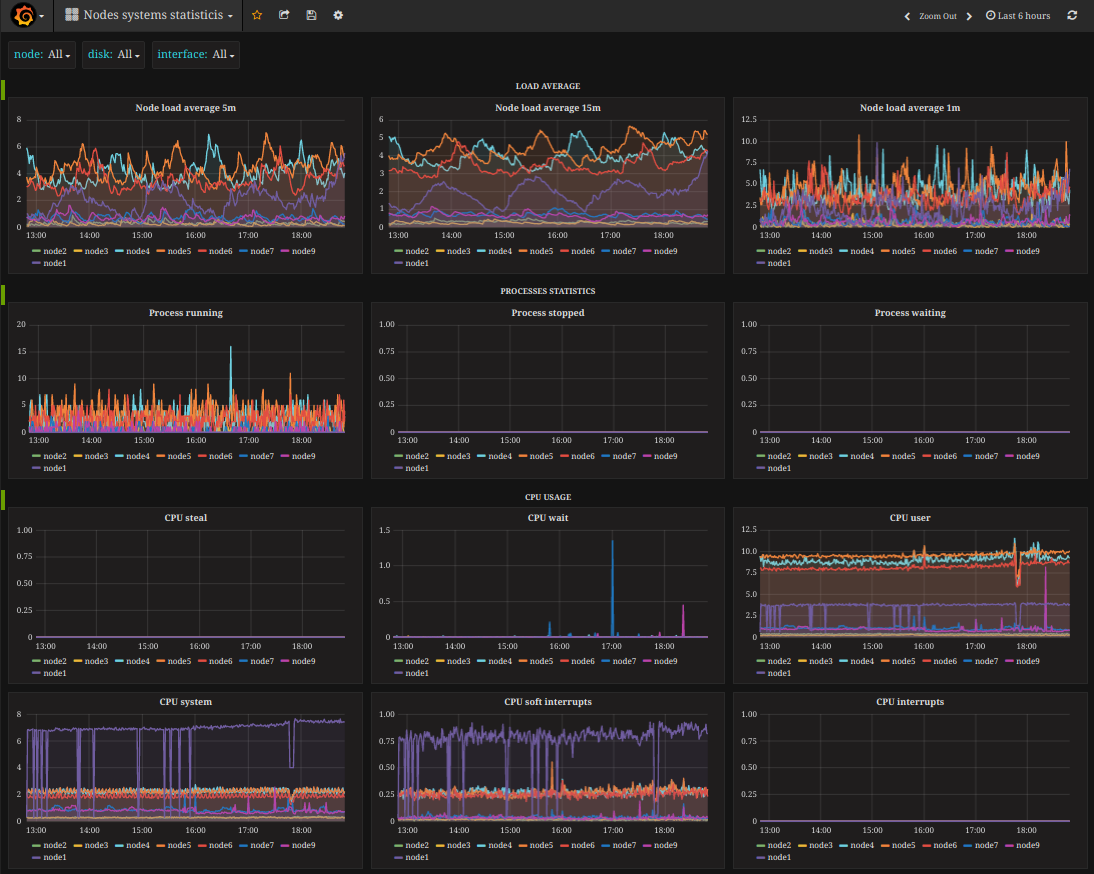This screenshot has height=874, width=1094.
Task: Open CPU soft interrupts panel title menu
Action: point(548,702)
